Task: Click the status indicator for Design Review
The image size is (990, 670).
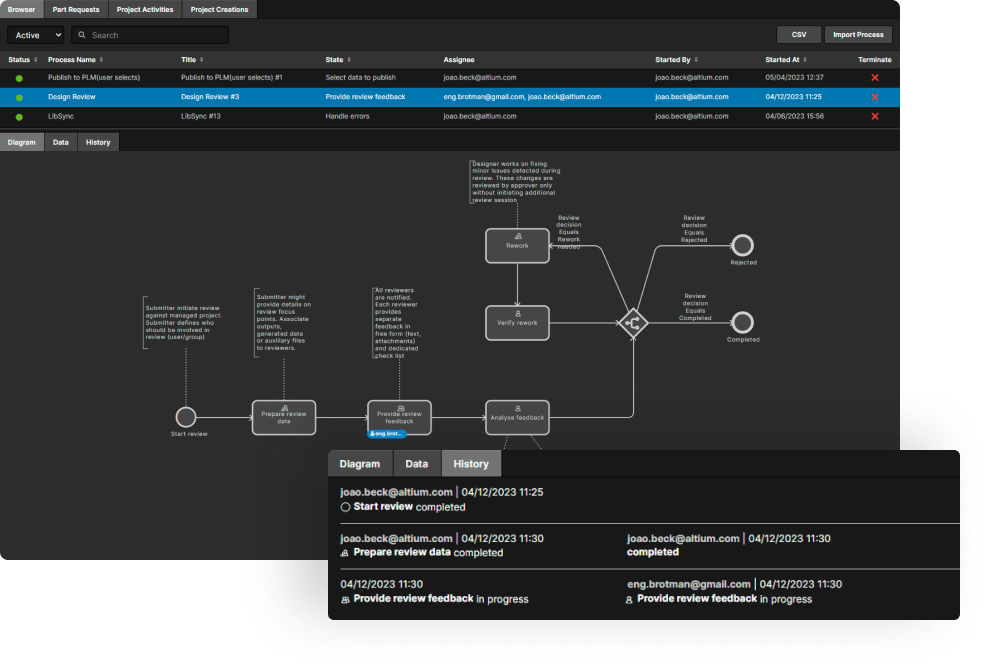Action: tap(21, 96)
